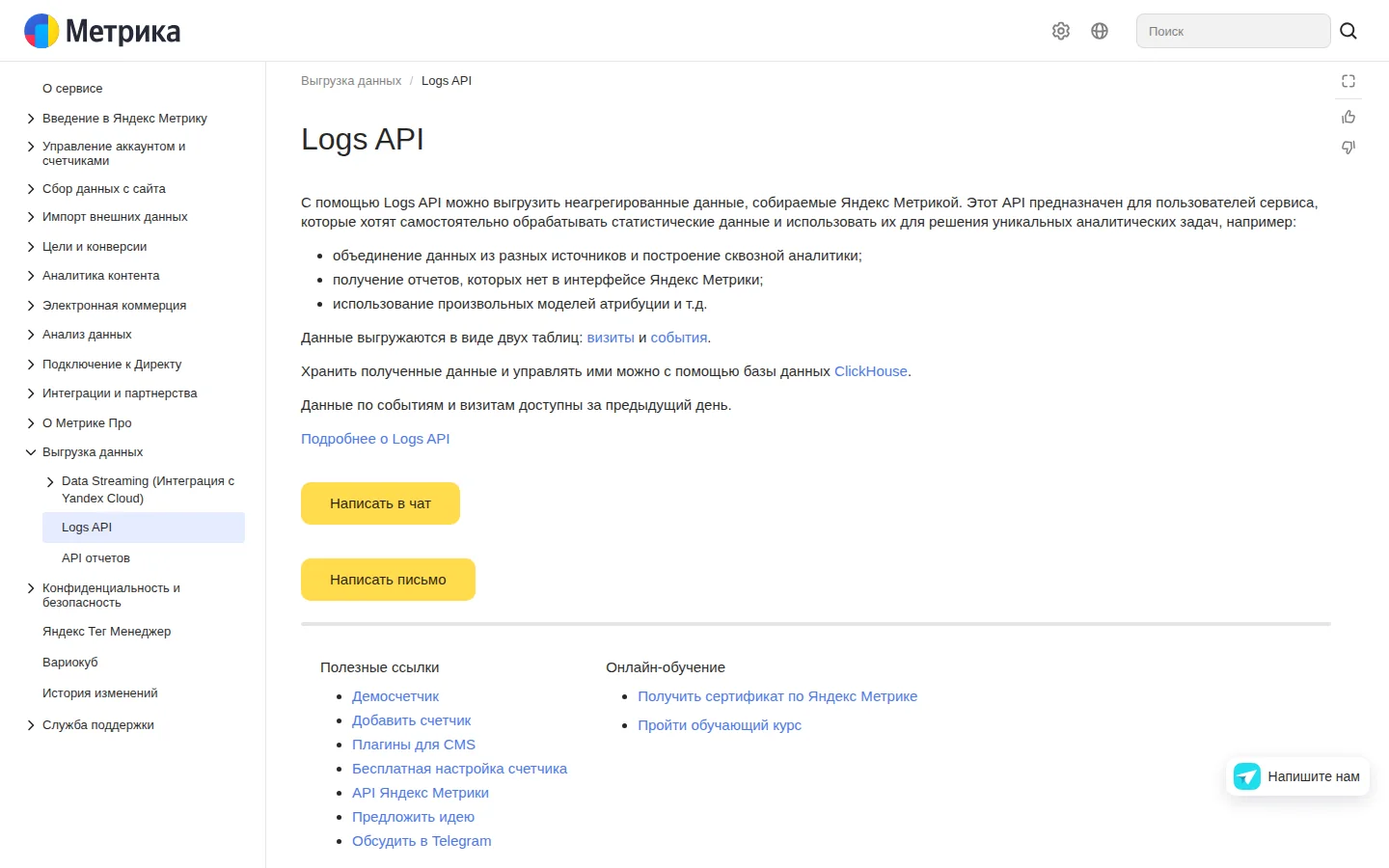Viewport: 1389px width, 868px height.
Task: Follow the визиты link
Action: tap(611, 338)
